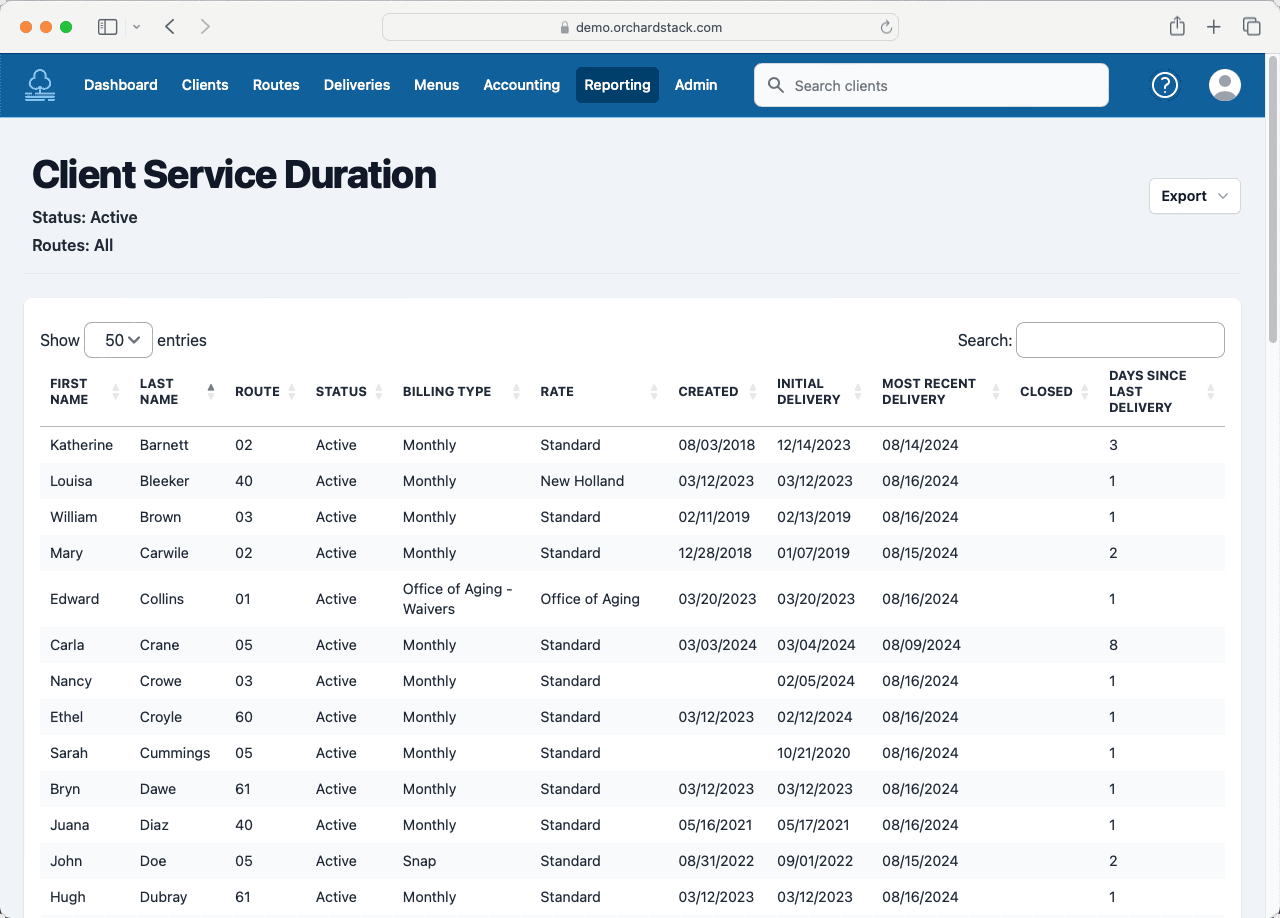Show the Safari tab overview icon
The image size is (1280, 918).
tap(1251, 27)
